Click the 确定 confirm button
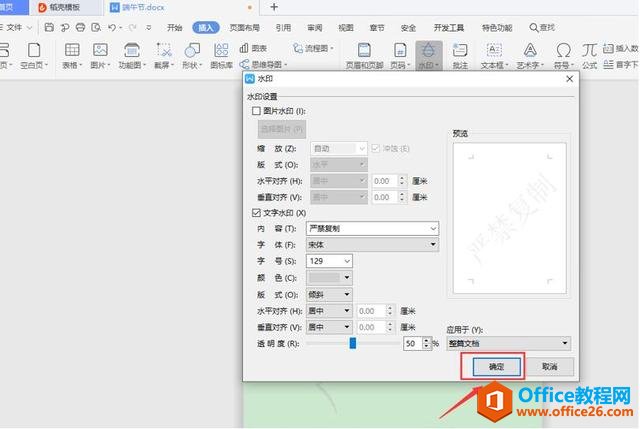This screenshot has width=640, height=429. [x=496, y=367]
